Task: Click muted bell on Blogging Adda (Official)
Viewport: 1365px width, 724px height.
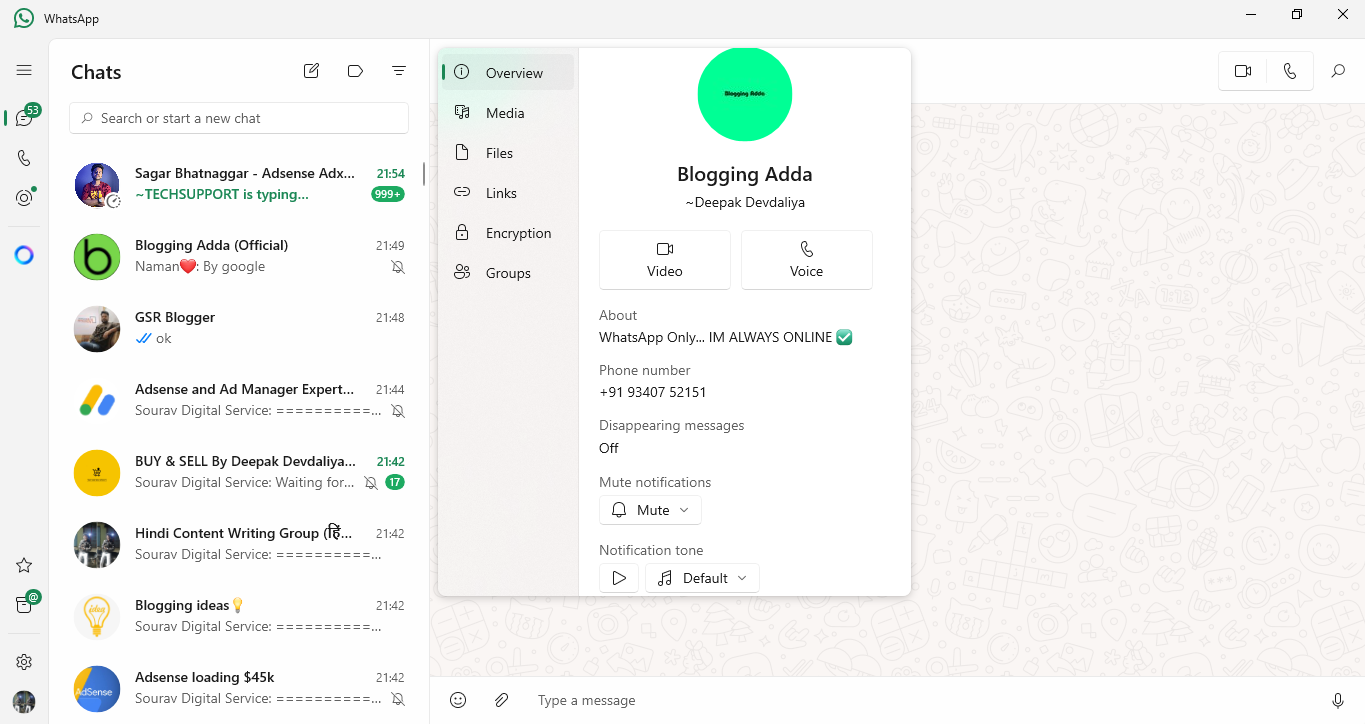Action: (x=398, y=267)
